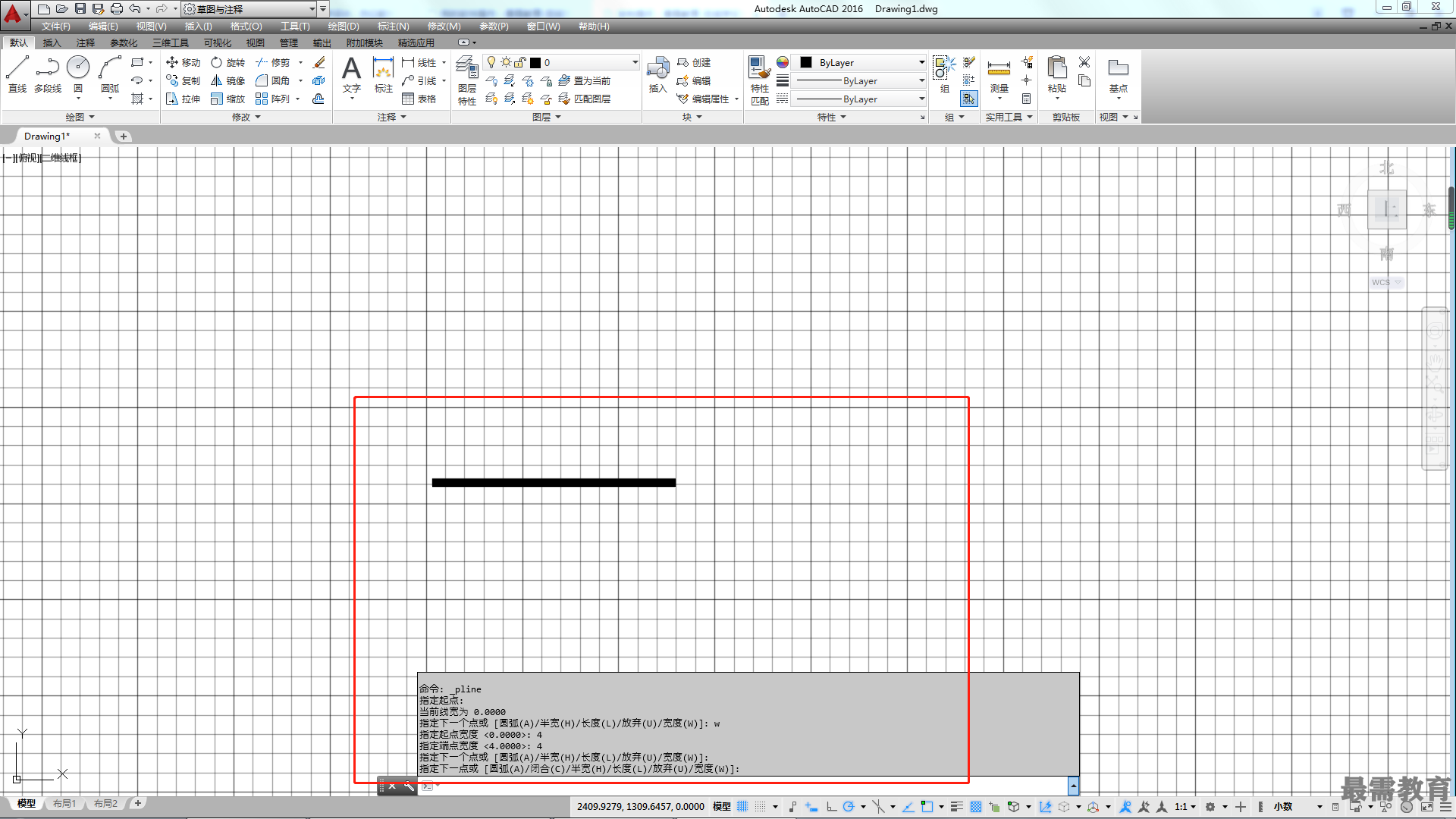Select the Polyline (多段线) tool
1456x819 pixels.
click(48, 74)
